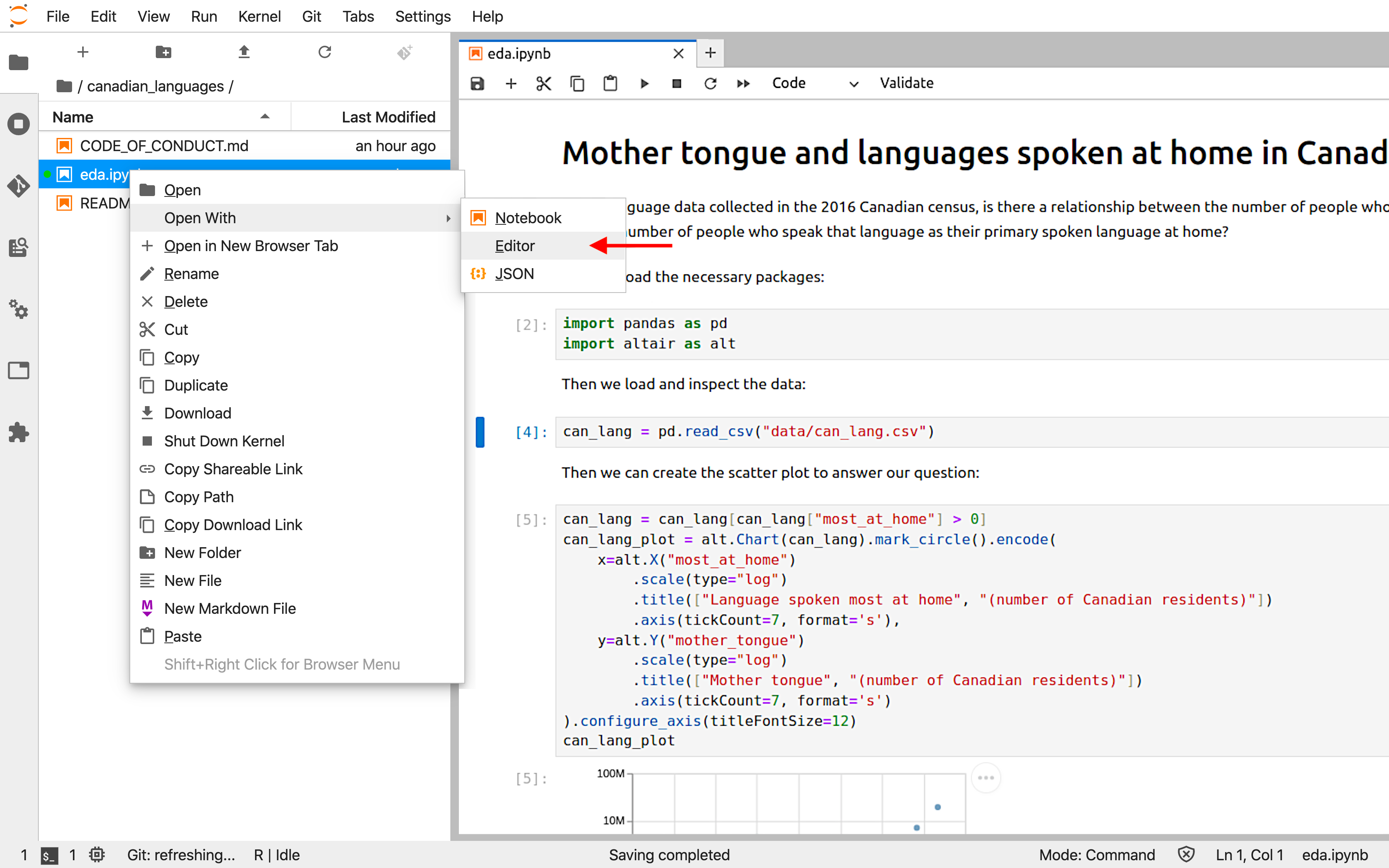Screen dimensions: 1389x868
Task: Open the Git menu
Action: coord(312,17)
